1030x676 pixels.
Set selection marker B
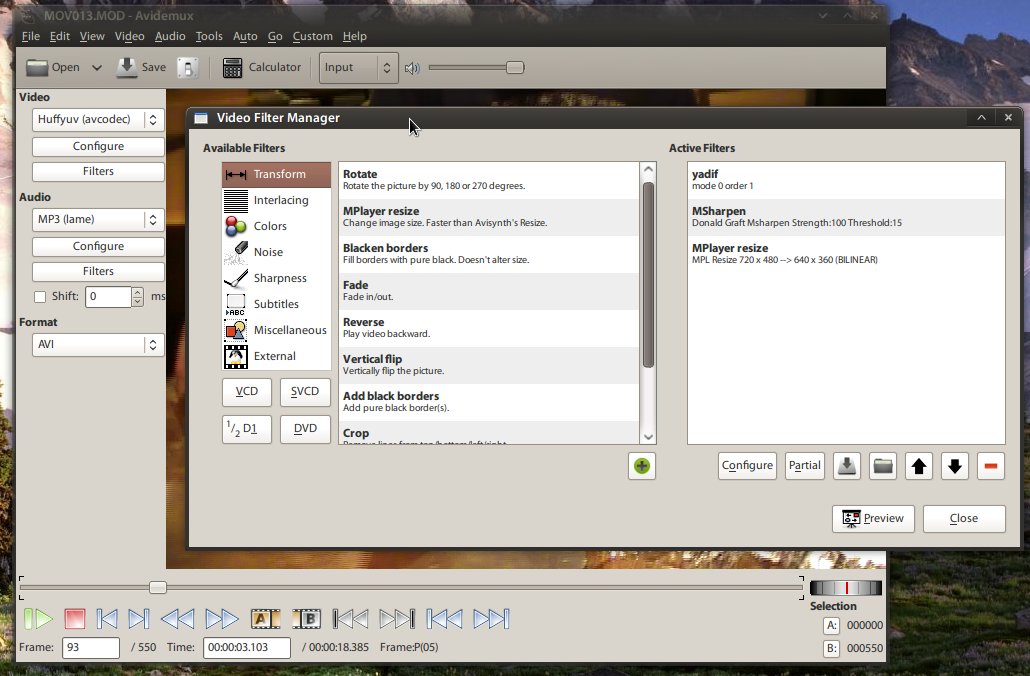click(x=306, y=619)
